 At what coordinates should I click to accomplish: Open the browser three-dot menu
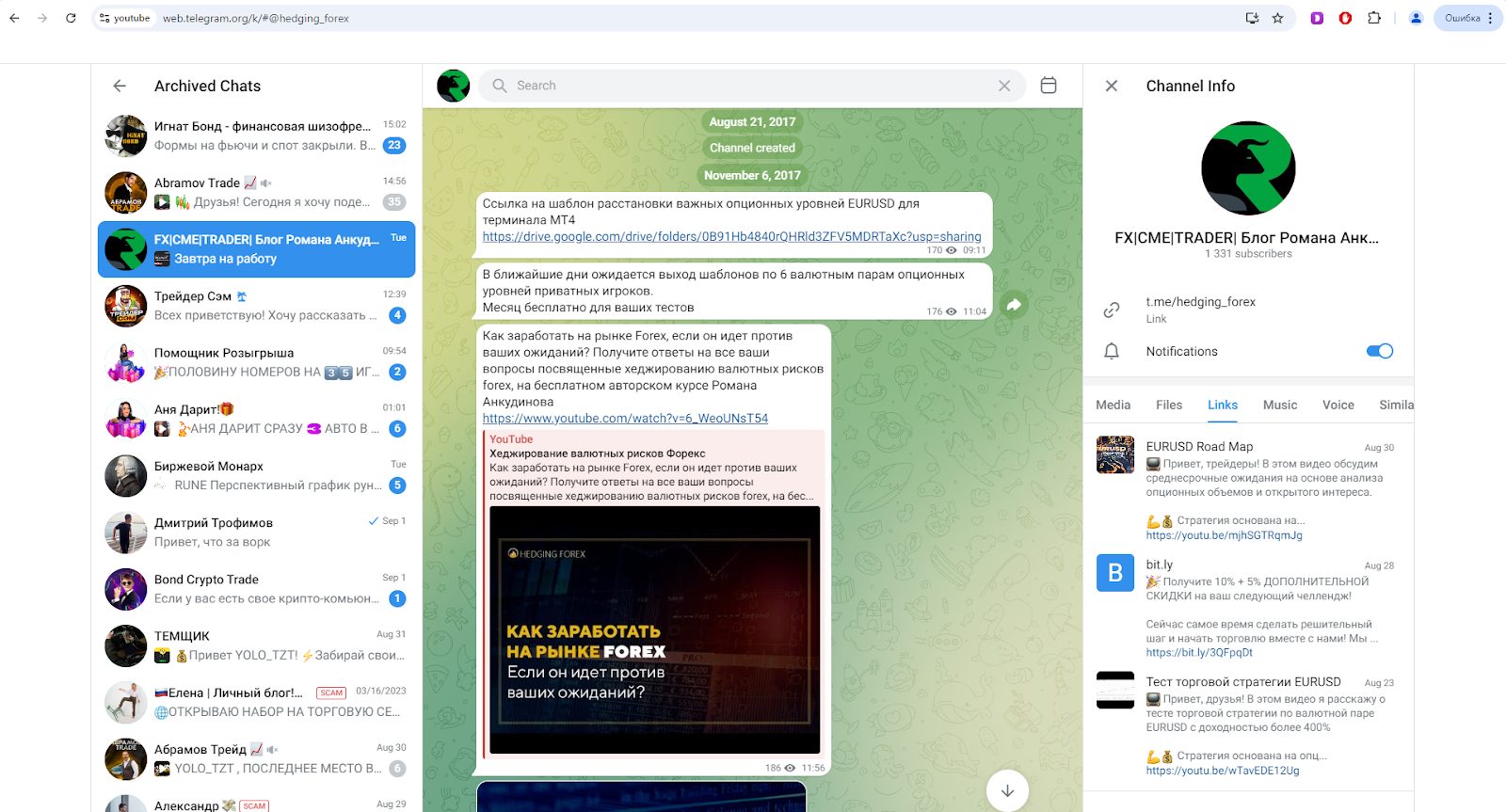[1491, 18]
